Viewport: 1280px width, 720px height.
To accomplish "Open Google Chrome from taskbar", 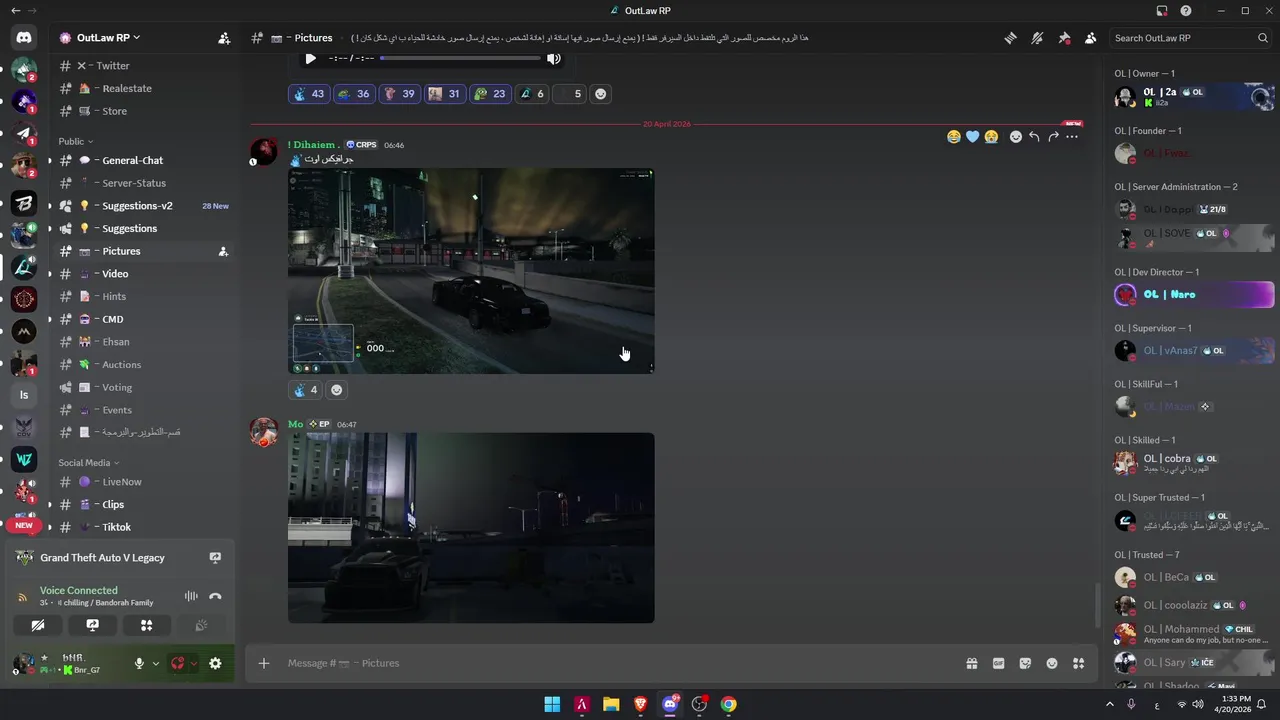I will (729, 704).
